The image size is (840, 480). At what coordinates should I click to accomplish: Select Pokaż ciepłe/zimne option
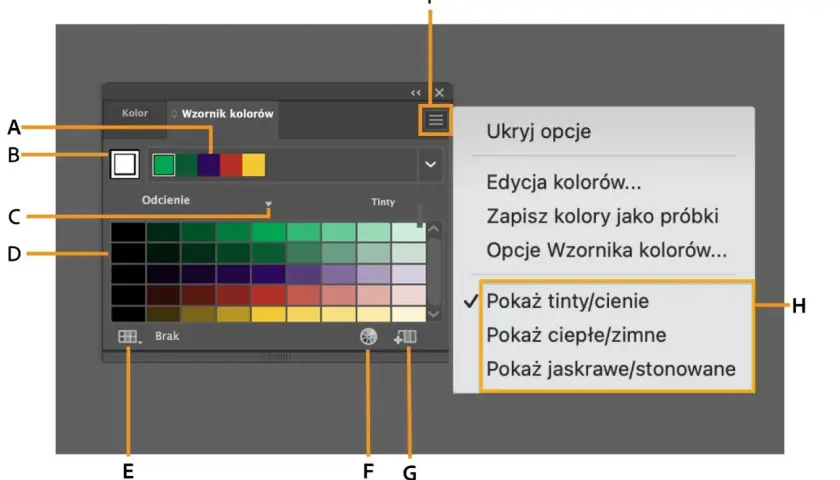click(x=576, y=335)
